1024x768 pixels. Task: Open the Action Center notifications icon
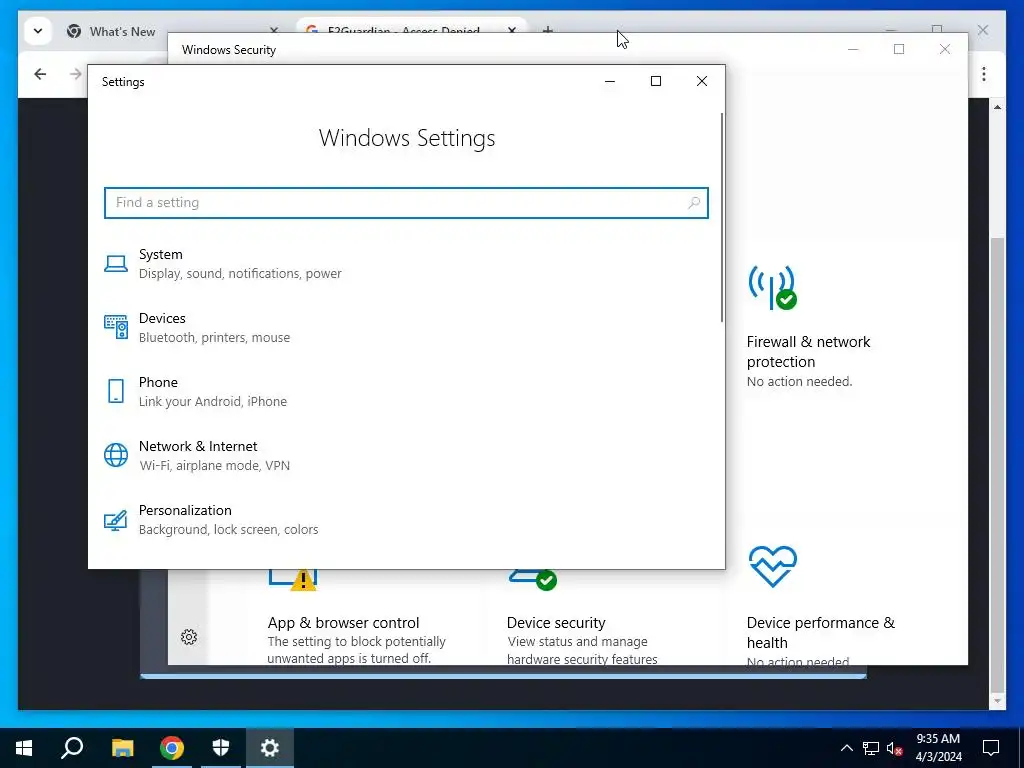991,748
